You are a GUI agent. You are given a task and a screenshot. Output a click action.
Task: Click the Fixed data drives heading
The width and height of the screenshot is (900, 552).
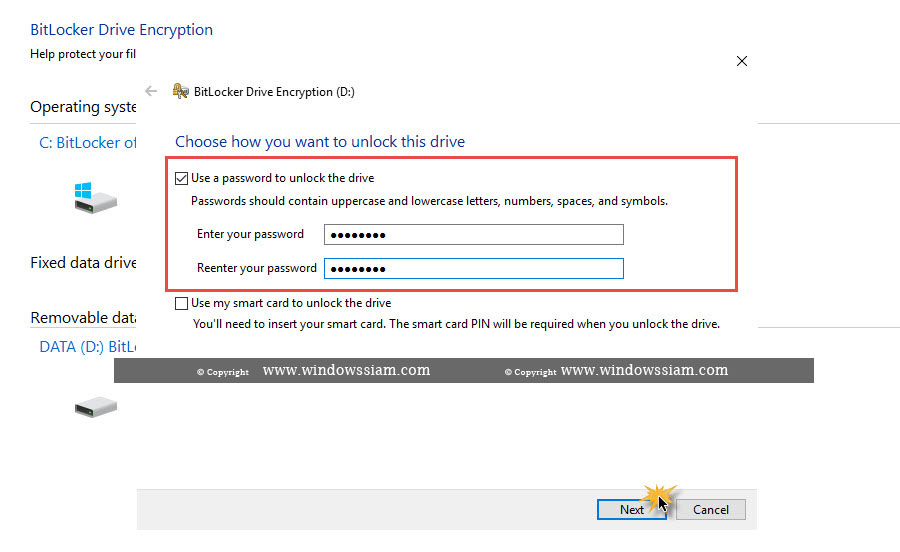point(83,263)
